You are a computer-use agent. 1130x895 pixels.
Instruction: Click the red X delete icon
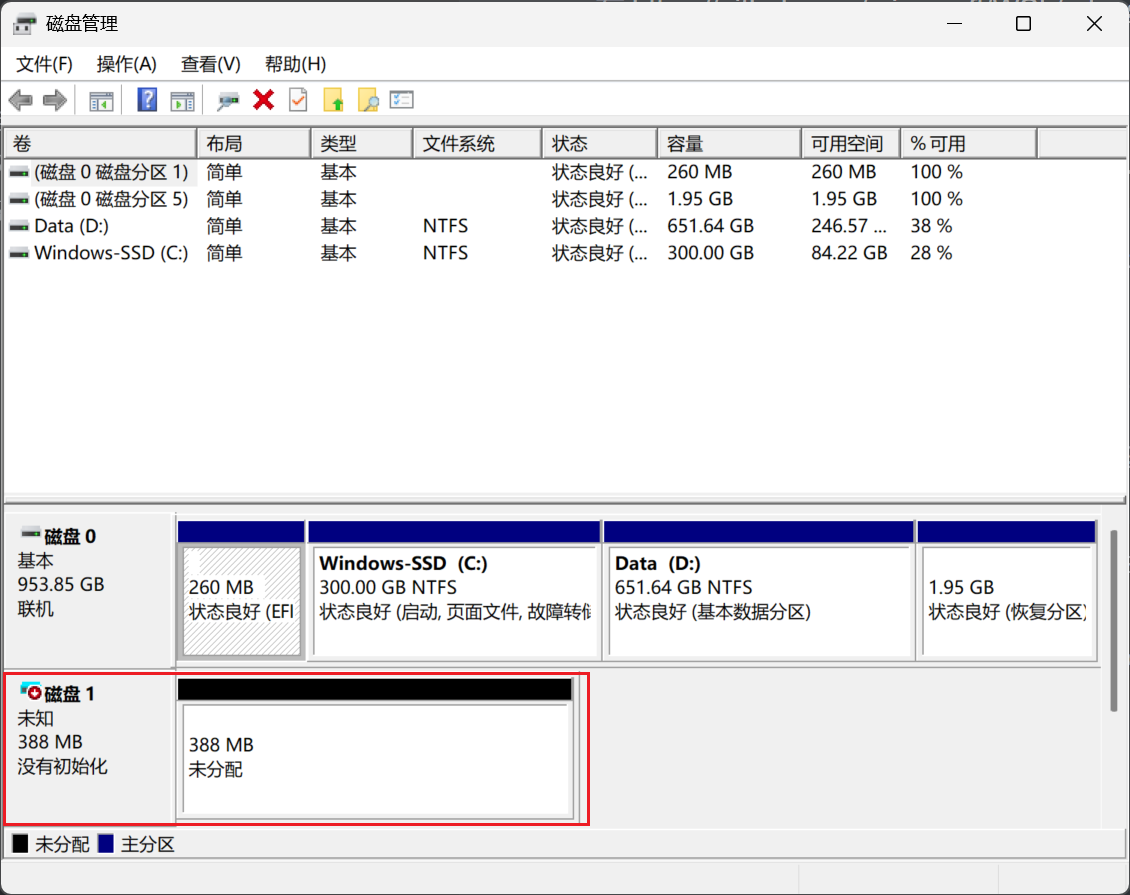pyautogui.click(x=264, y=100)
